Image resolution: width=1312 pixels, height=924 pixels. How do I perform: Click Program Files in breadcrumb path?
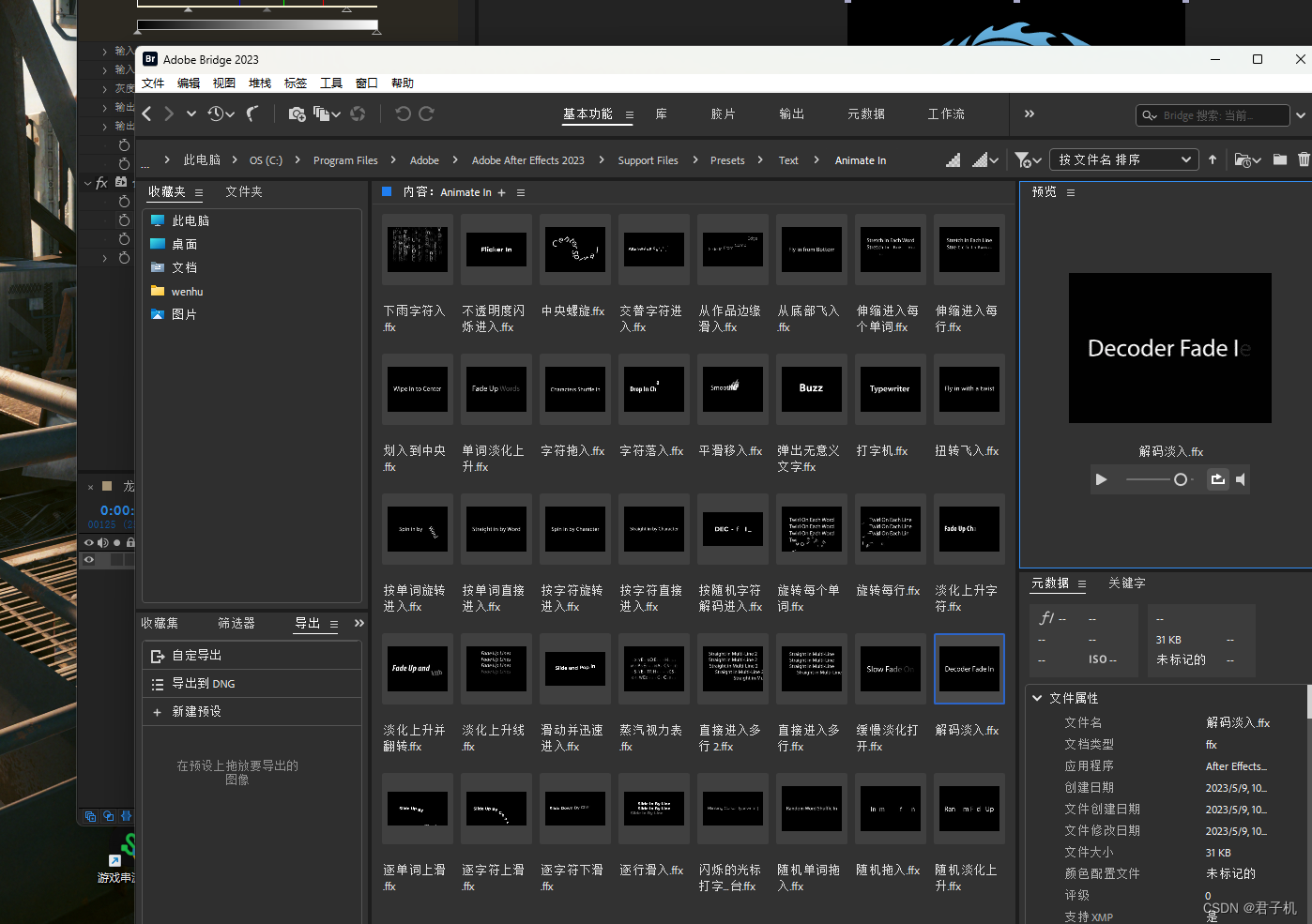pos(345,160)
